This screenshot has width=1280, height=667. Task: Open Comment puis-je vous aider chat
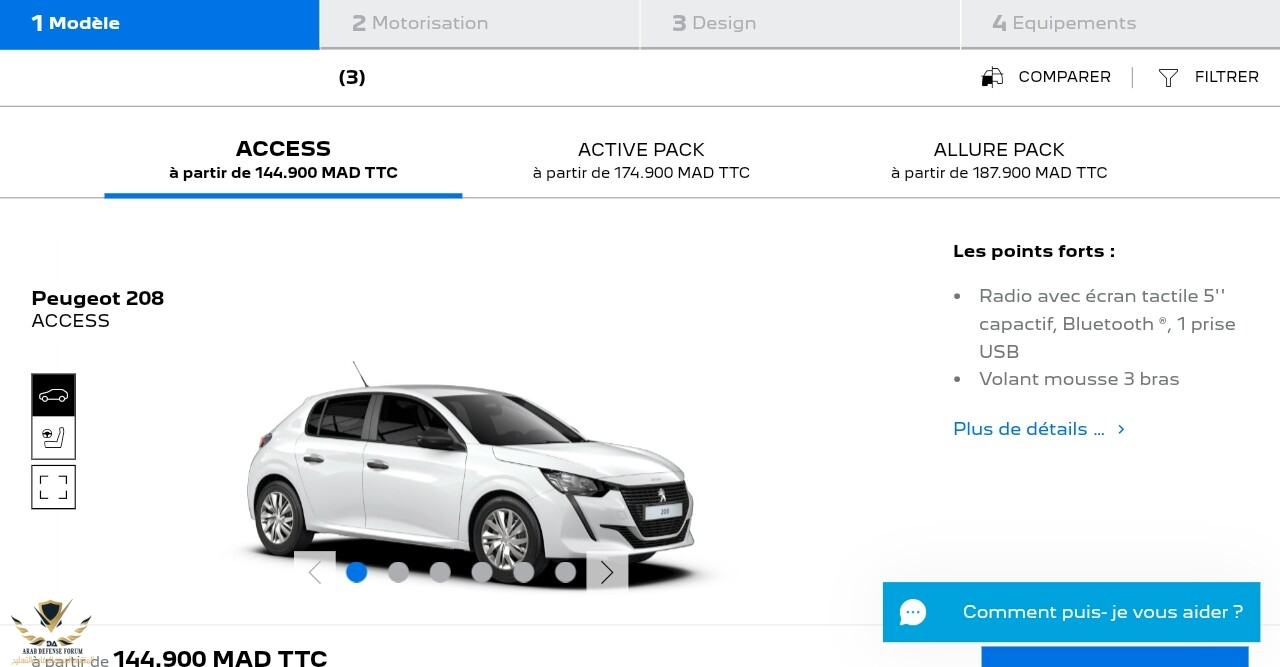[x=1071, y=612]
